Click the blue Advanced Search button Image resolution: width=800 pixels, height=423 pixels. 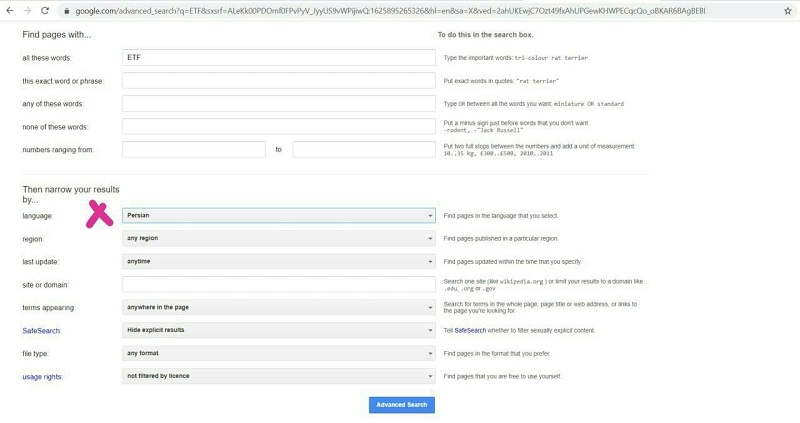point(402,405)
